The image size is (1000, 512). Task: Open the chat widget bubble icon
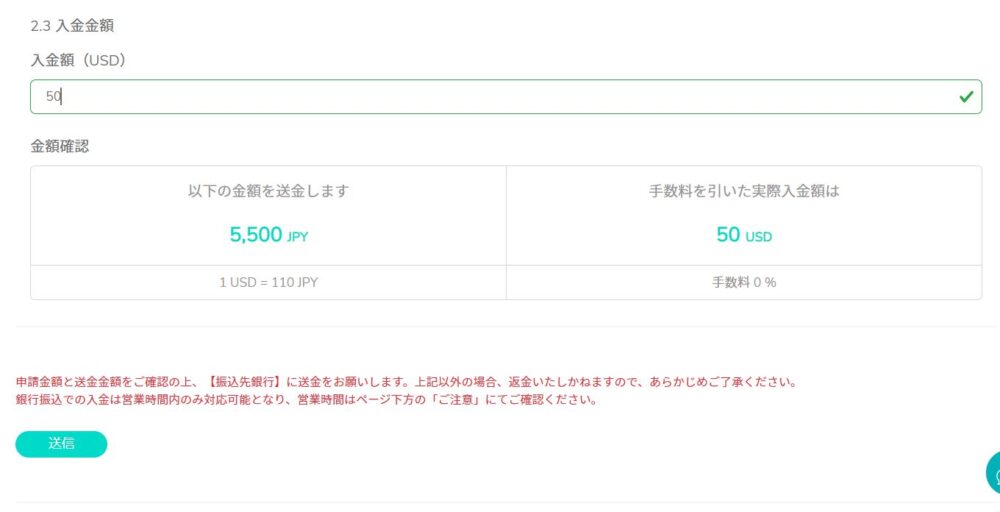coord(993,474)
